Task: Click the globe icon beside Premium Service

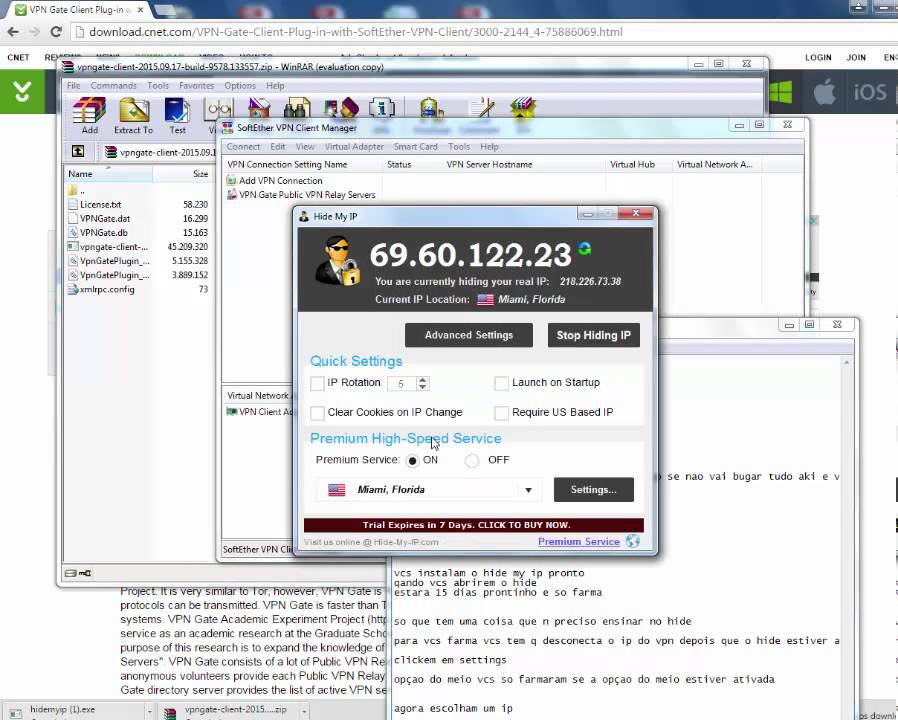Action: [633, 541]
